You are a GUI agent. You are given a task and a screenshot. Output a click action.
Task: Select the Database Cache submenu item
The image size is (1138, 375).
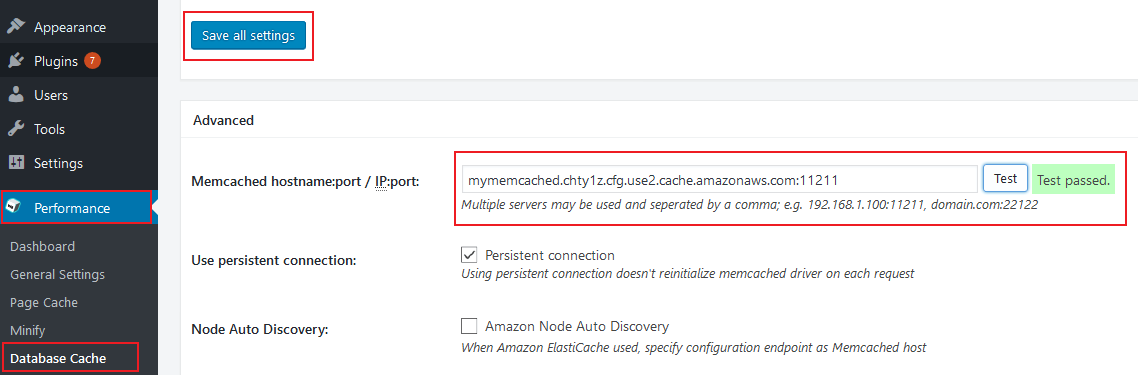tap(58, 358)
